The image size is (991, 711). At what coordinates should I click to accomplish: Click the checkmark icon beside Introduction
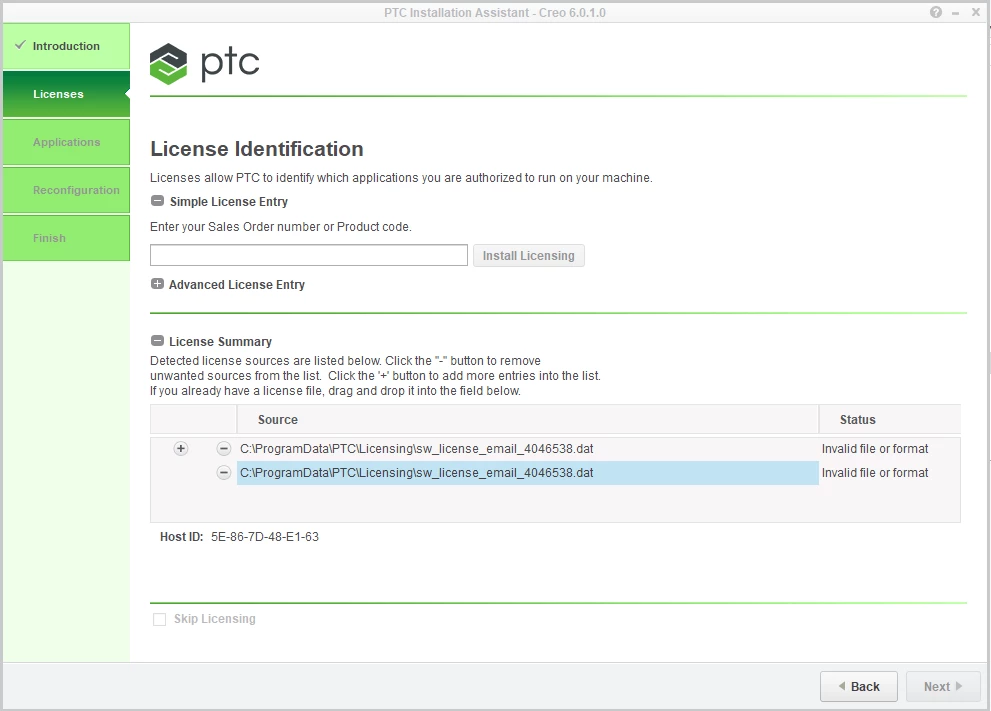21,45
